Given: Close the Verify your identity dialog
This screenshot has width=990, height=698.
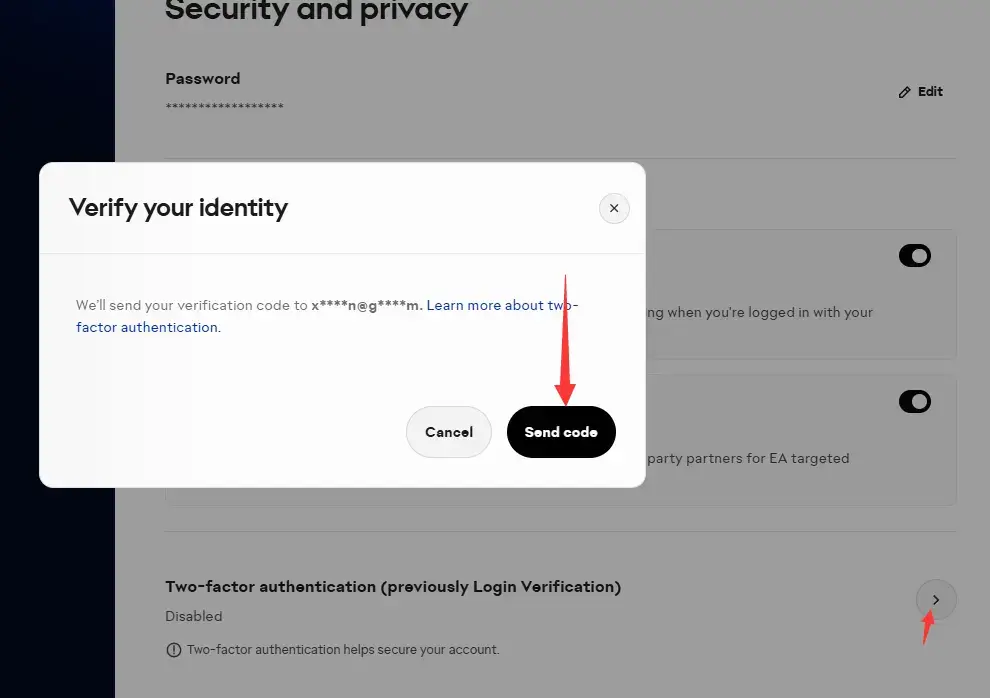Looking at the screenshot, I should [x=614, y=208].
